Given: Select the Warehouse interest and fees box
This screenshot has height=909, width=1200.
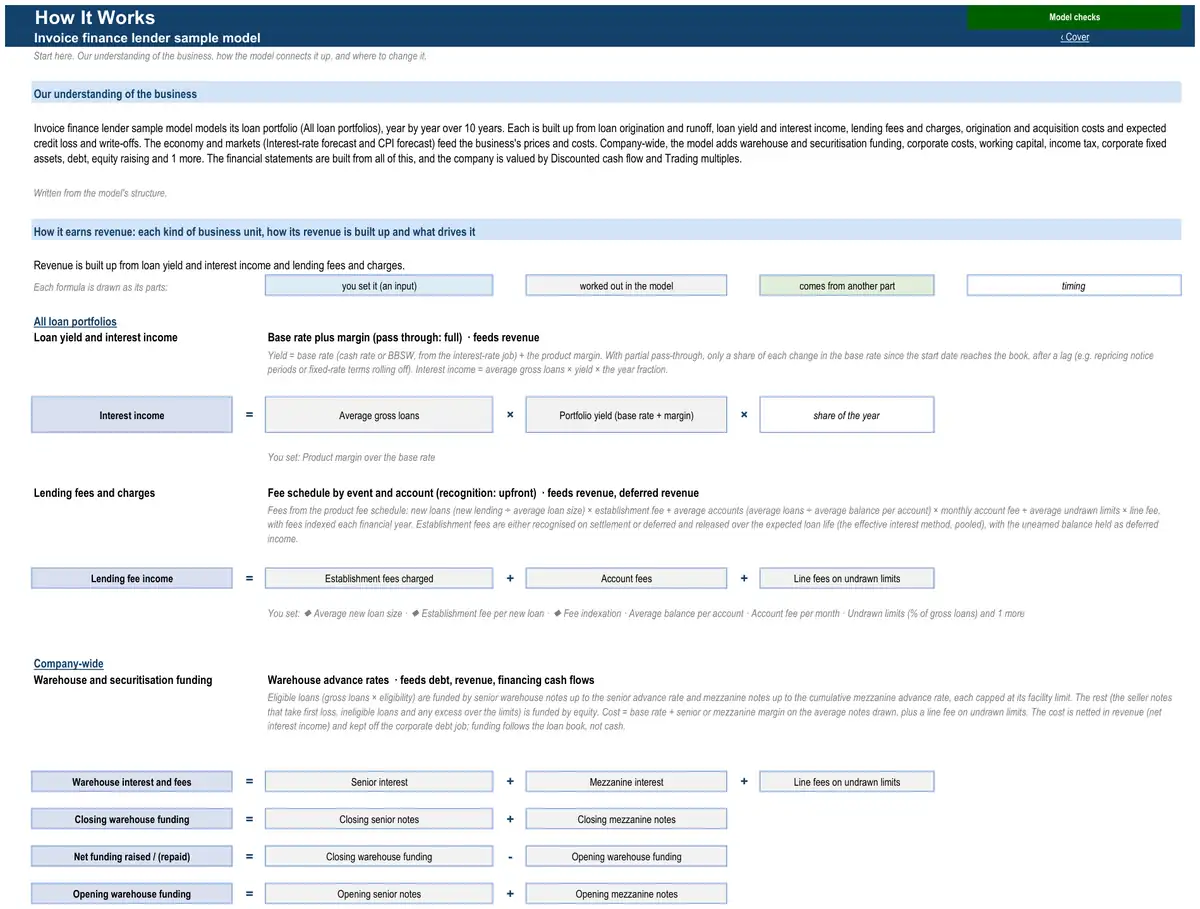Looking at the screenshot, I should tap(132, 782).
